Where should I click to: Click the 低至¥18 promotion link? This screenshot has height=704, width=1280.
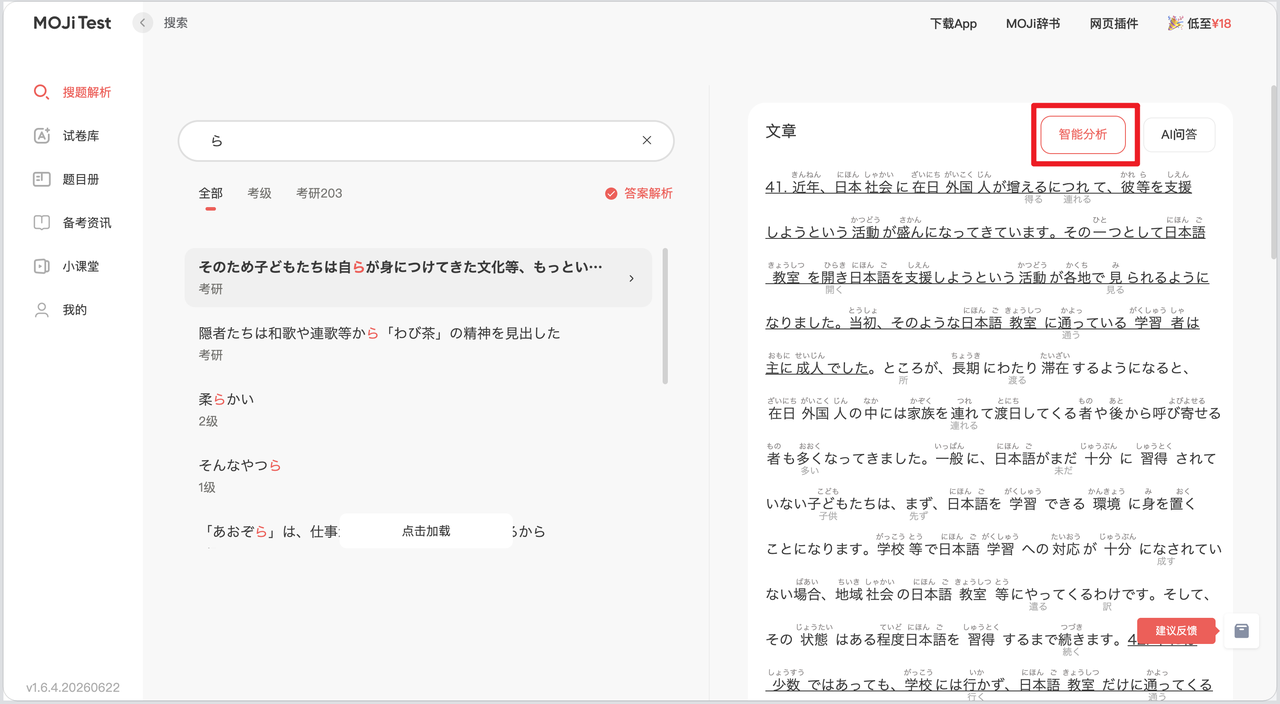tap(1209, 23)
